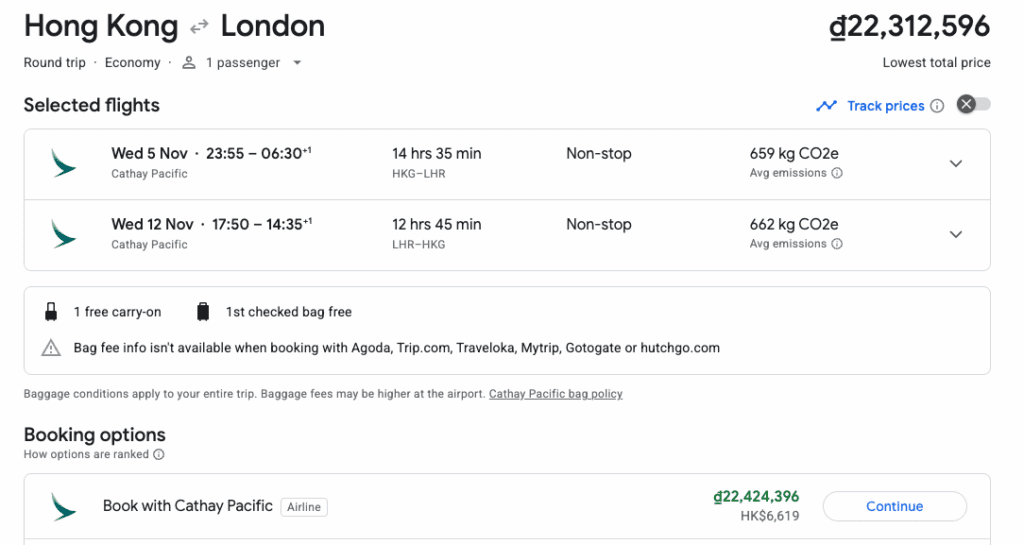Click info icon next to Track prices
The width and height of the screenshot is (1024, 545).
(937, 106)
